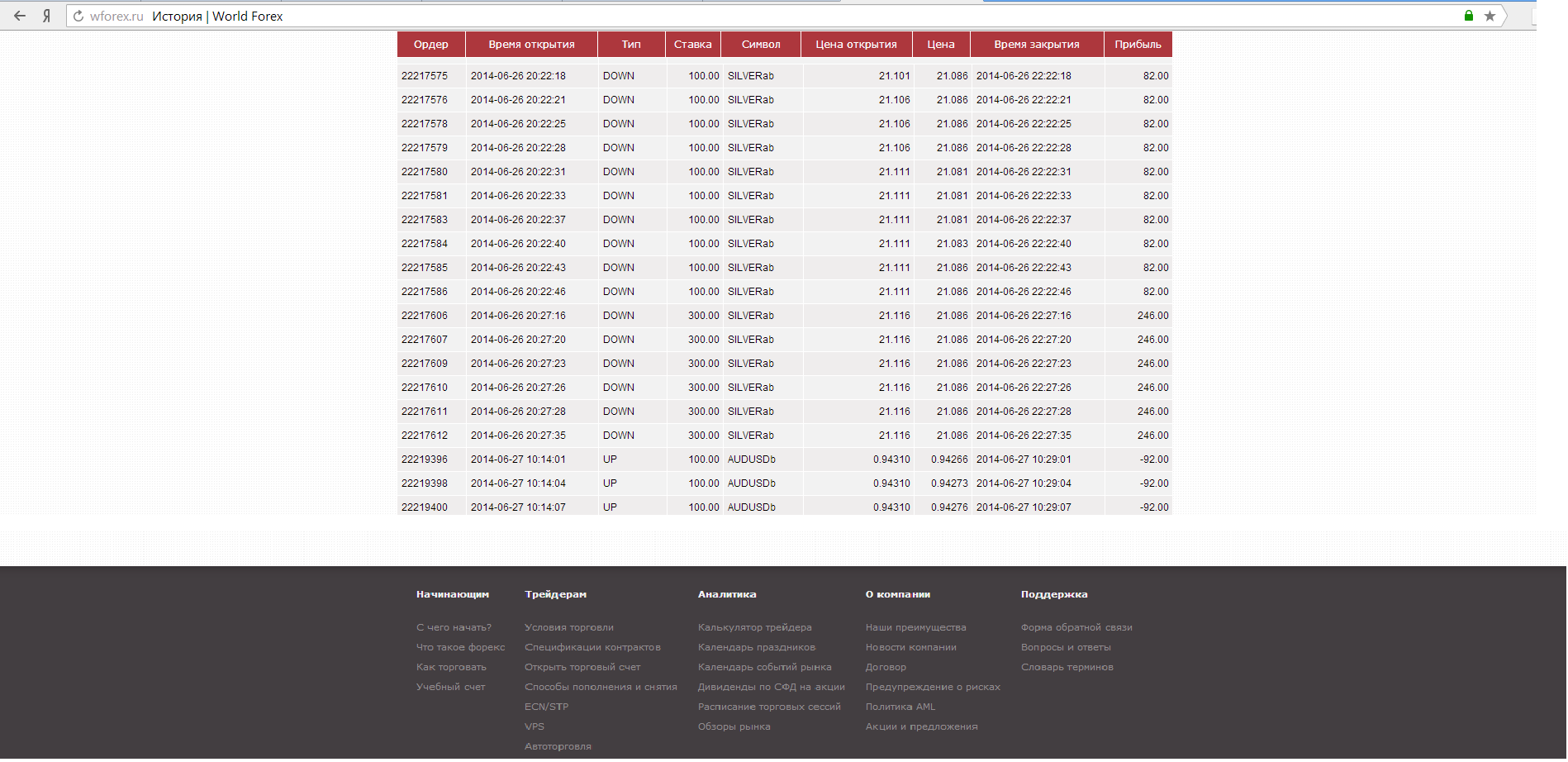Click order 22217606 in the table
The image size is (1568, 762).
coord(425,316)
